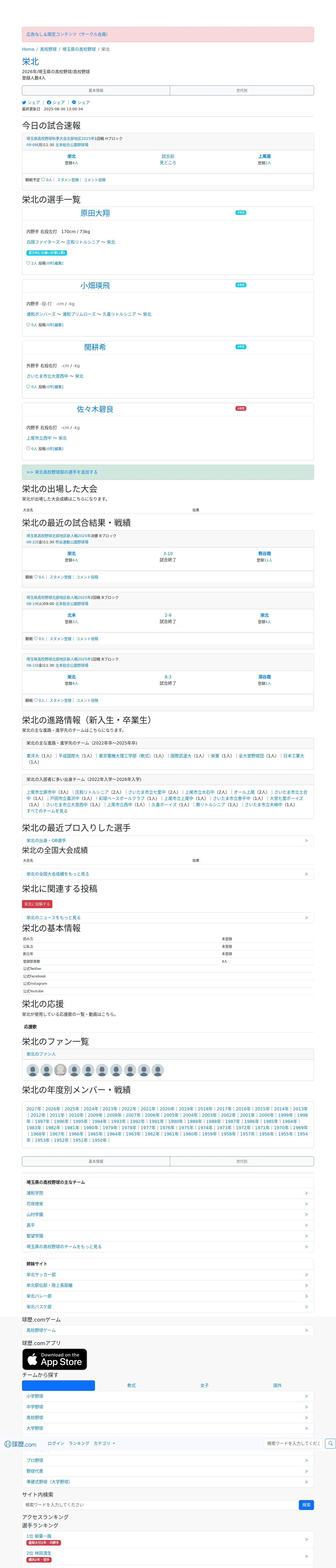Open the 1位 柳葉一路 ranking row
The height and width of the screenshot is (1568, 336).
click(x=168, y=1540)
